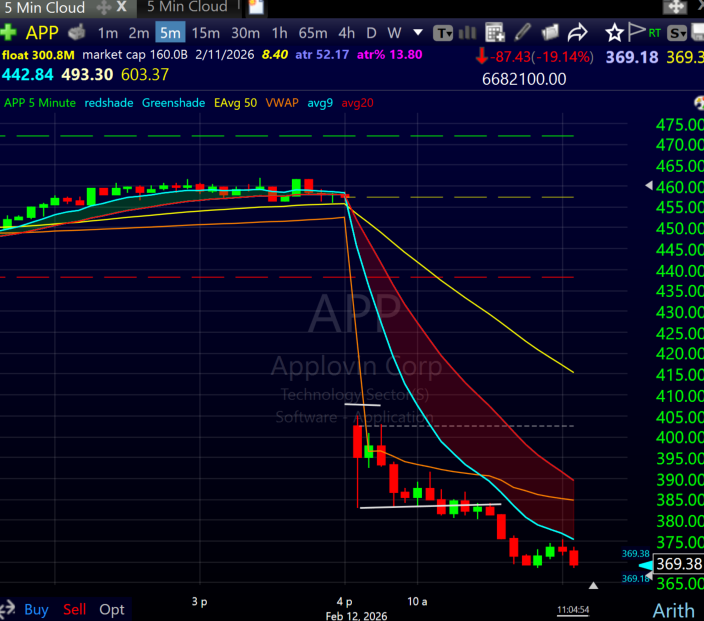Click the Greenshade indicator label
Image resolution: width=704 pixels, height=621 pixels.
[173, 103]
